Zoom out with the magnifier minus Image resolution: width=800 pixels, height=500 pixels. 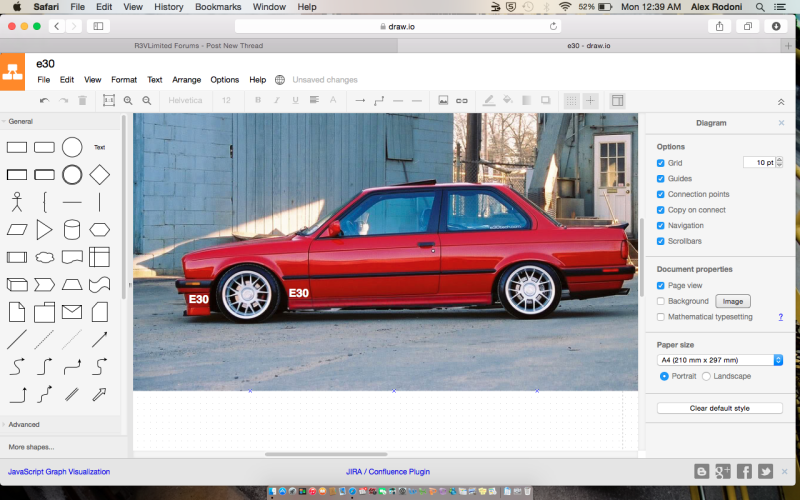147,101
